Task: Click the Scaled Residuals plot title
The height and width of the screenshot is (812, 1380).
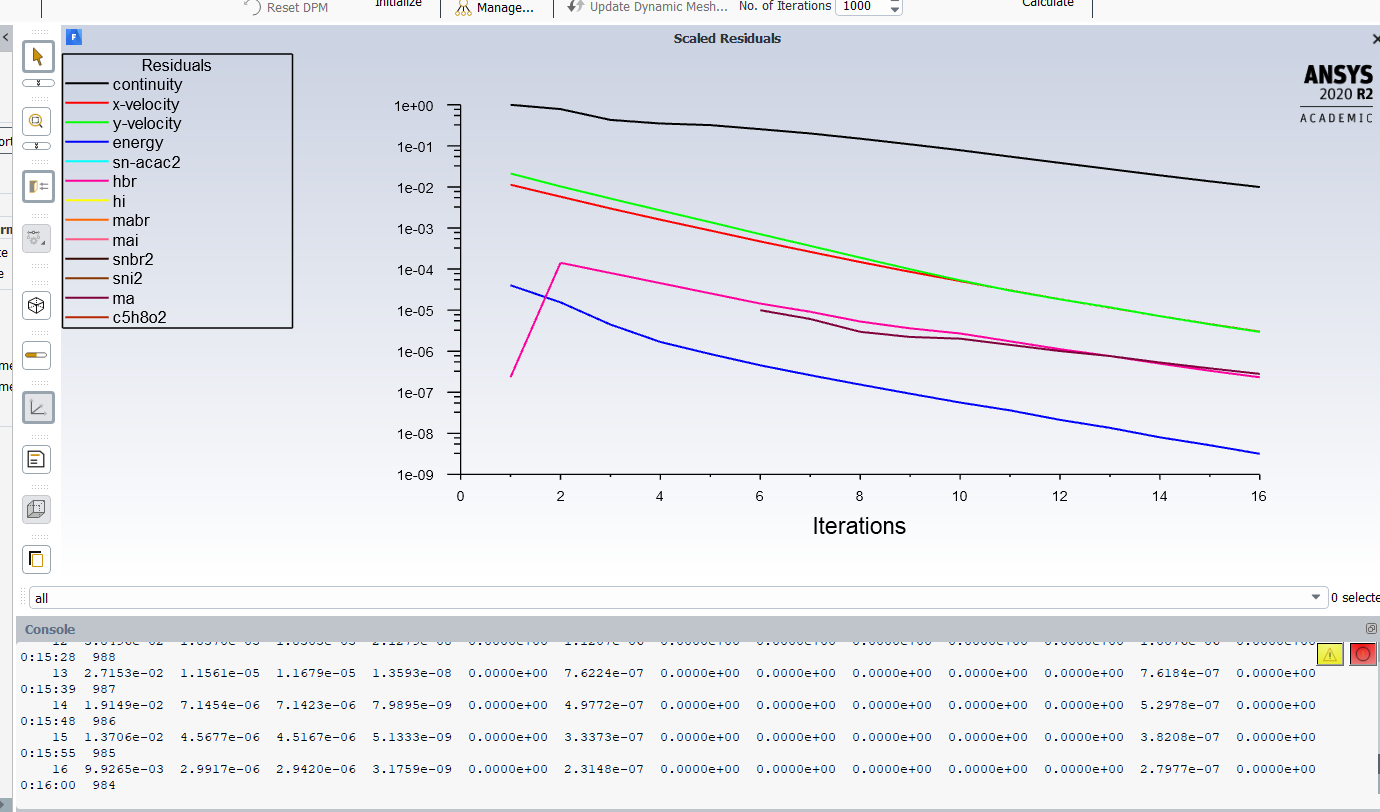Action: [x=727, y=38]
